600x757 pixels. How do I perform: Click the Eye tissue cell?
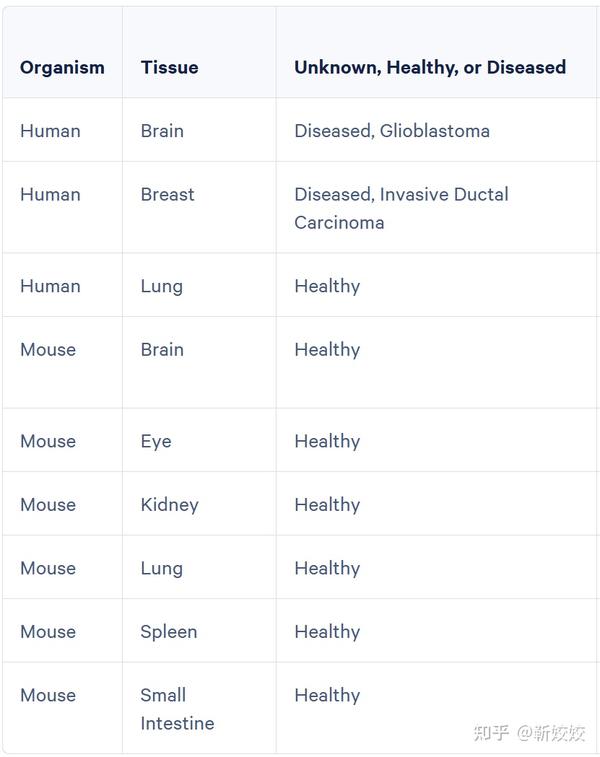(x=156, y=441)
